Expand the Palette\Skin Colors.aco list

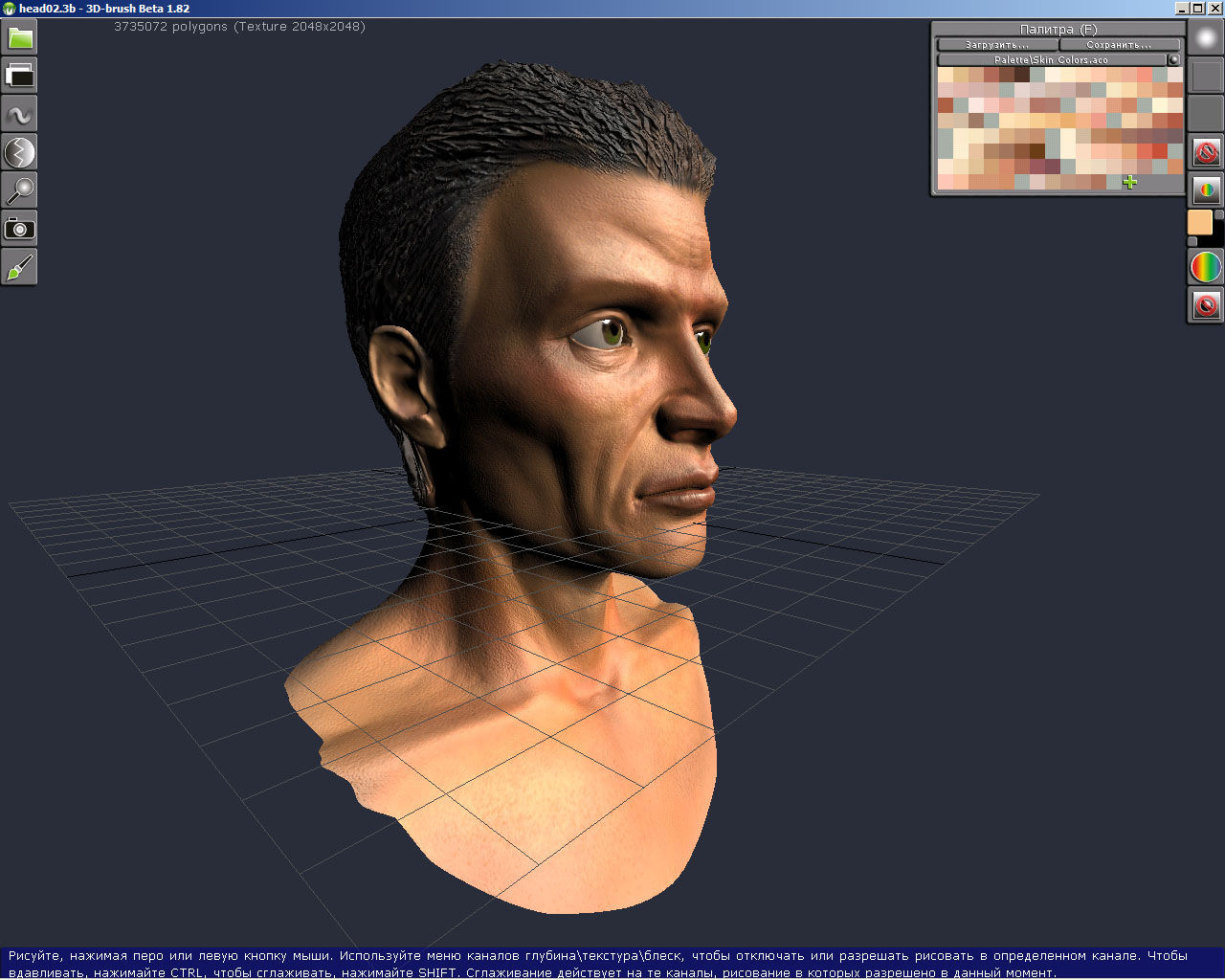pos(1051,59)
